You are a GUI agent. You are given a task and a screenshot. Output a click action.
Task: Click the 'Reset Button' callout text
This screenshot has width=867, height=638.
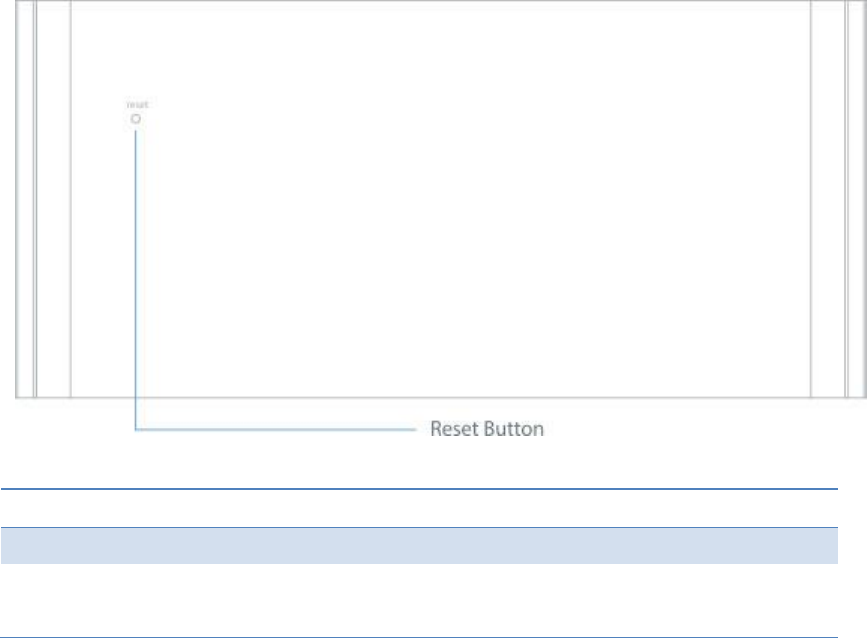point(486,430)
